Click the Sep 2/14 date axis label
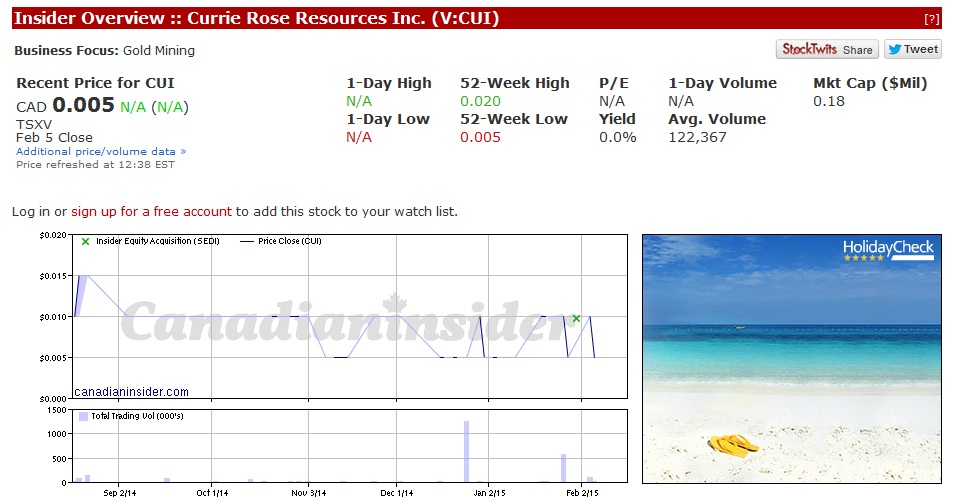This screenshot has height=501, width=964. tap(119, 493)
